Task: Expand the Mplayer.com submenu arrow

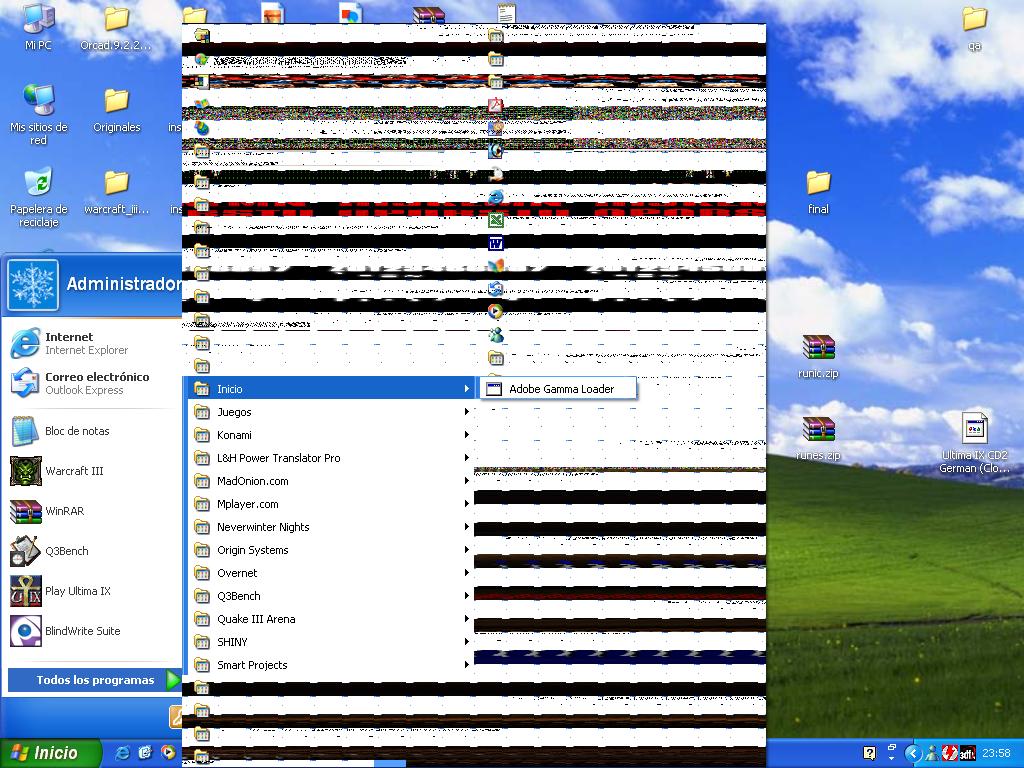Action: coord(466,504)
